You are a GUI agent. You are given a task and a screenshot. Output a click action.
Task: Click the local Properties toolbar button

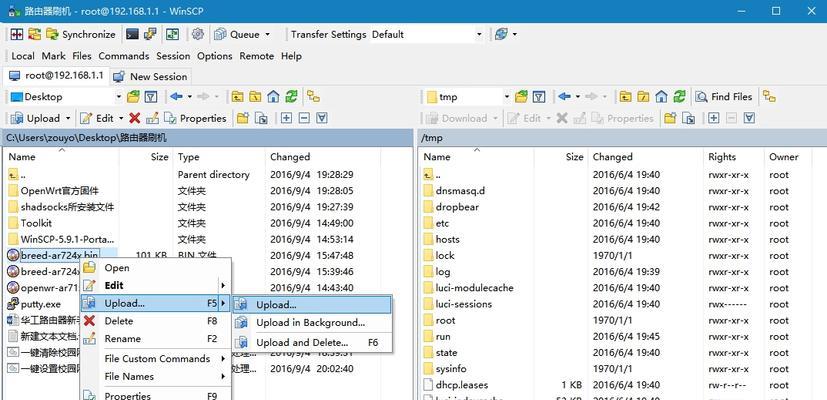(195, 118)
